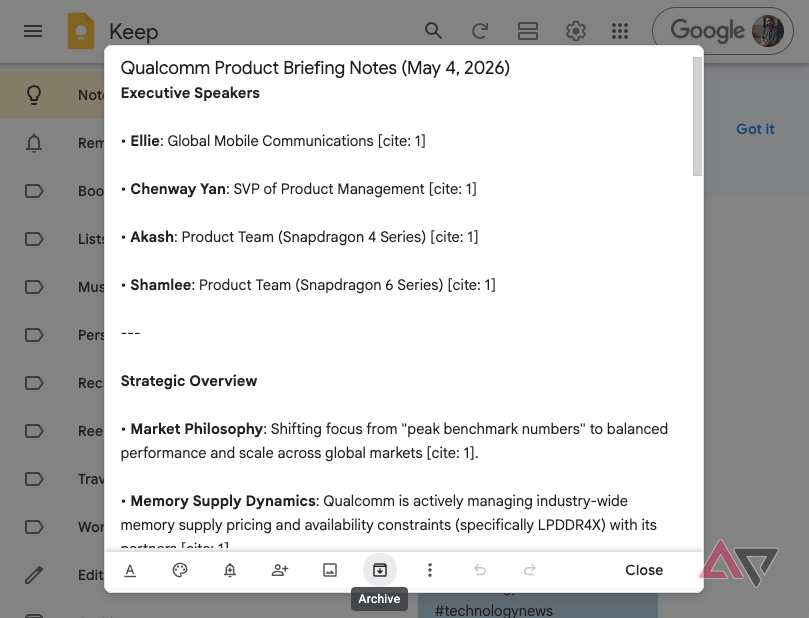Screen dimensions: 809x618
Task: Click the #technologynews note behind dialog
Action: [493, 610]
